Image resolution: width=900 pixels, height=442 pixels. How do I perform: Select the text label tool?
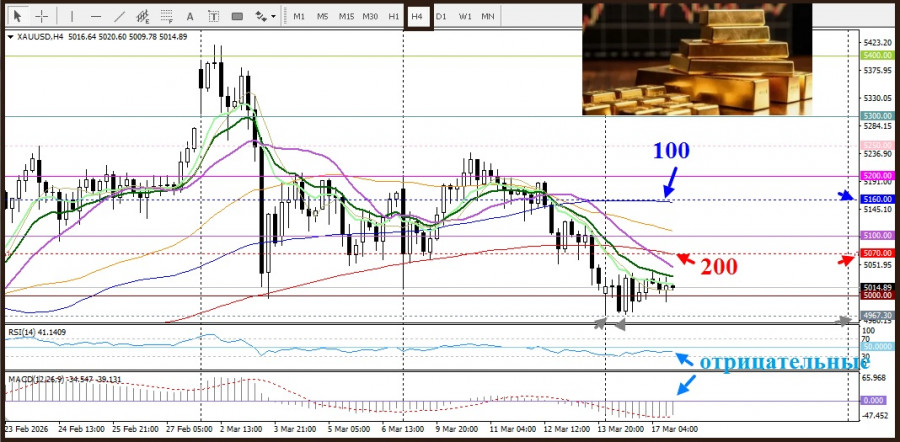[213, 16]
